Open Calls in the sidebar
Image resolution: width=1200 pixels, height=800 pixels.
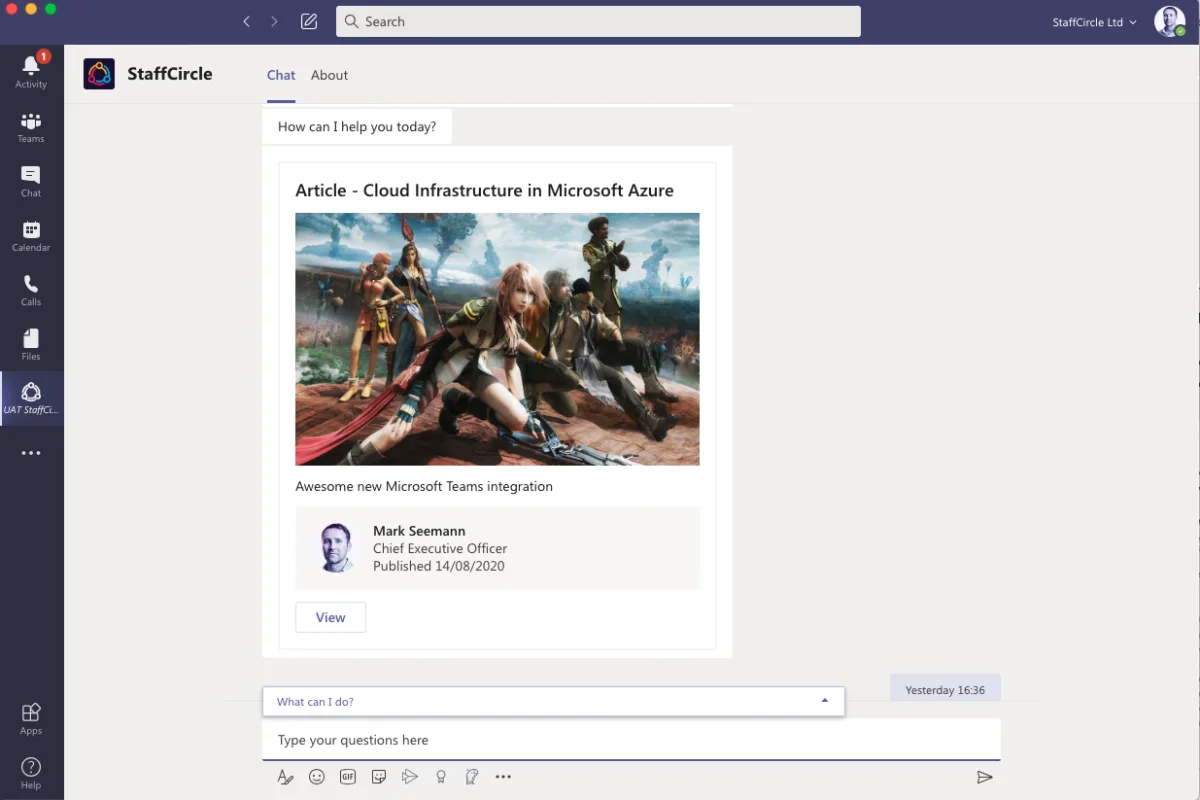pyautogui.click(x=31, y=290)
